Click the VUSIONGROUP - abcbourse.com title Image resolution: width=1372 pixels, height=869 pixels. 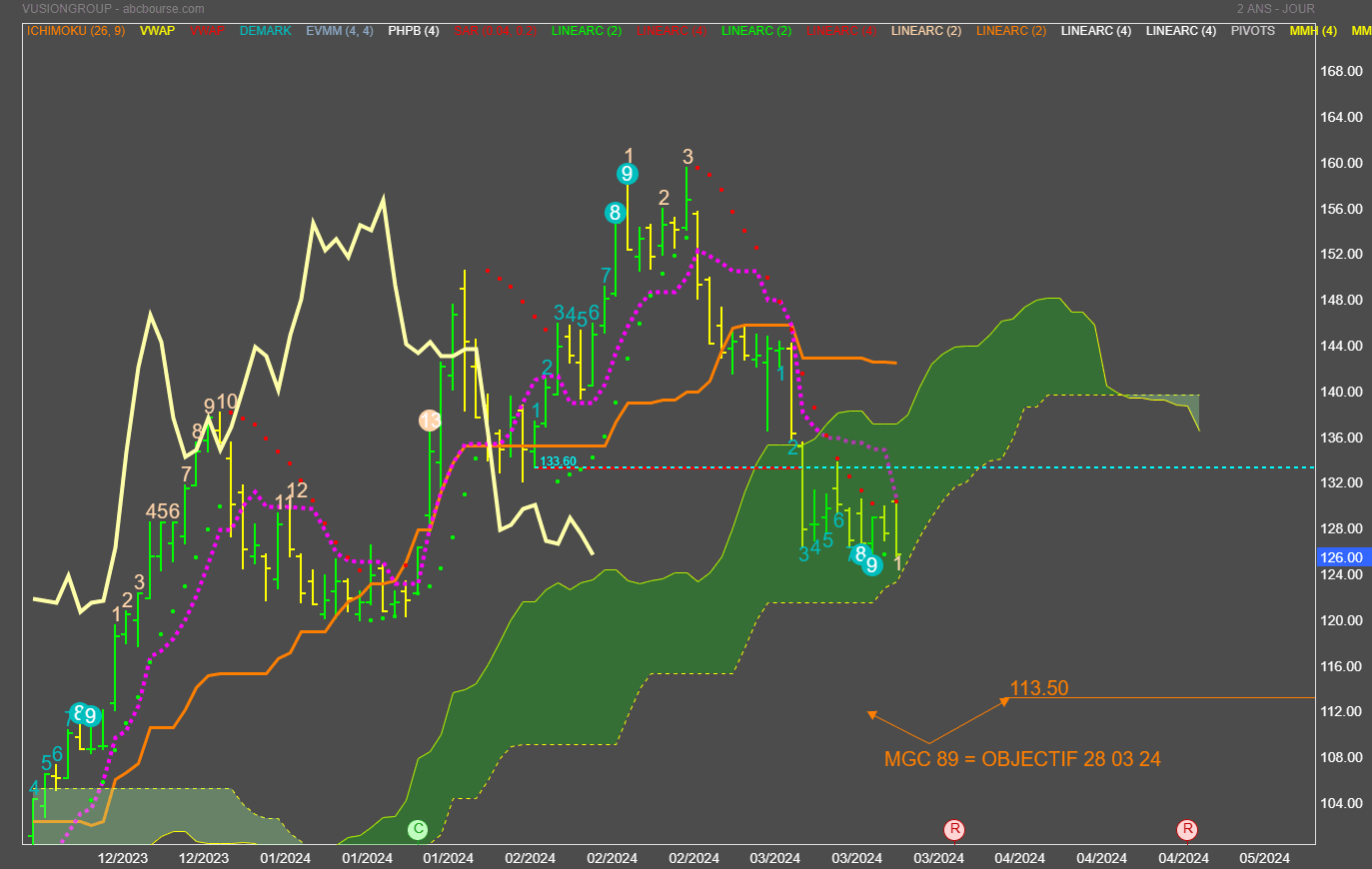[113, 9]
